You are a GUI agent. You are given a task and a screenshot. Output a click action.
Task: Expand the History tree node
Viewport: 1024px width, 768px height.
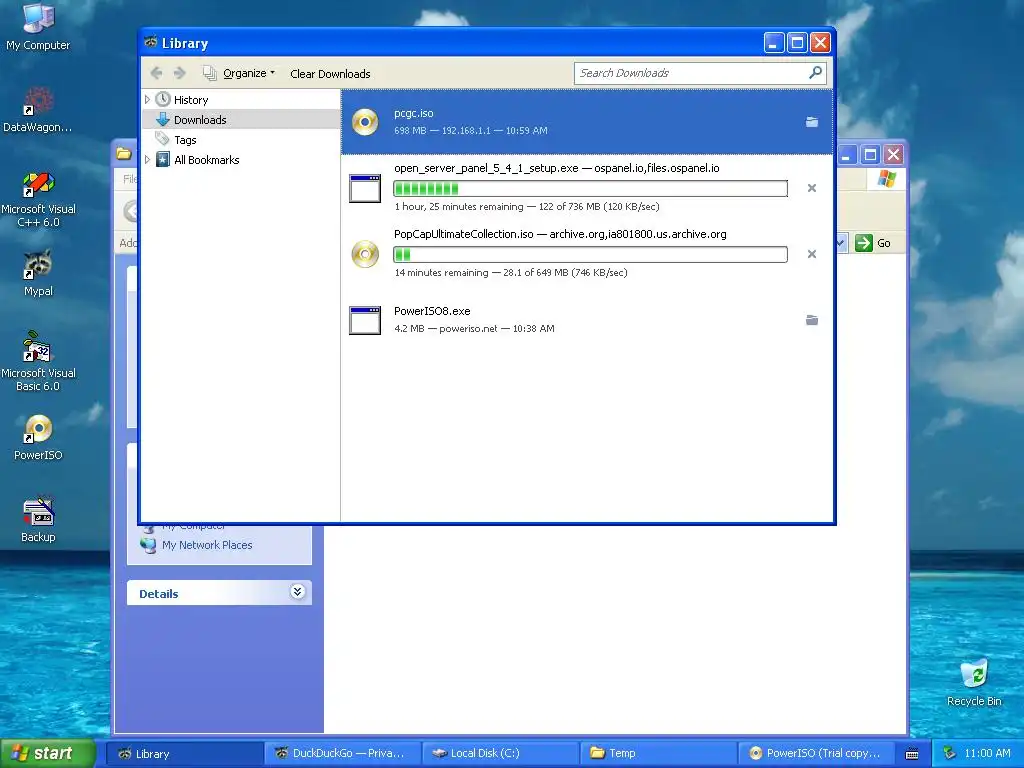[x=148, y=99]
